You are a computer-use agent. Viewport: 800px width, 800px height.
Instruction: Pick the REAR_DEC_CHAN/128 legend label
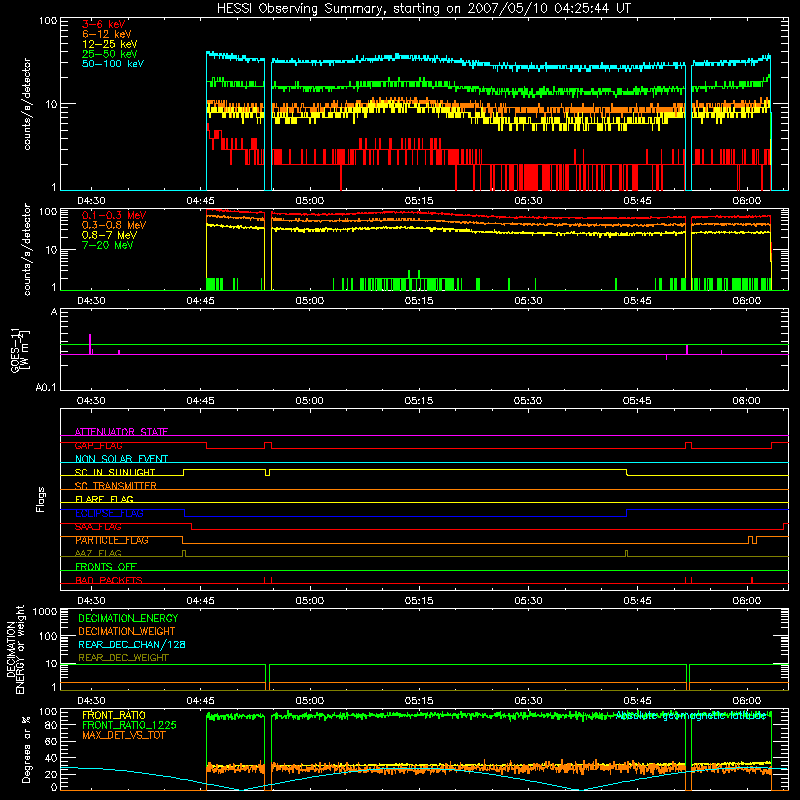point(132,645)
